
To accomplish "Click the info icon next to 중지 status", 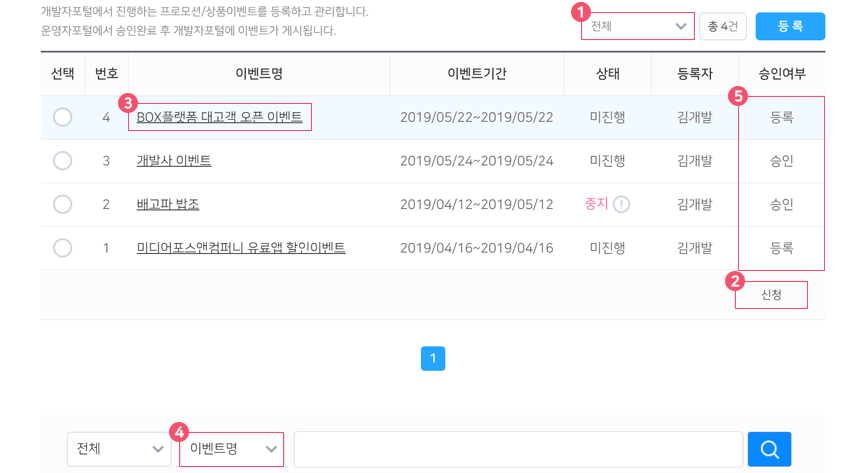I will click(622, 204).
